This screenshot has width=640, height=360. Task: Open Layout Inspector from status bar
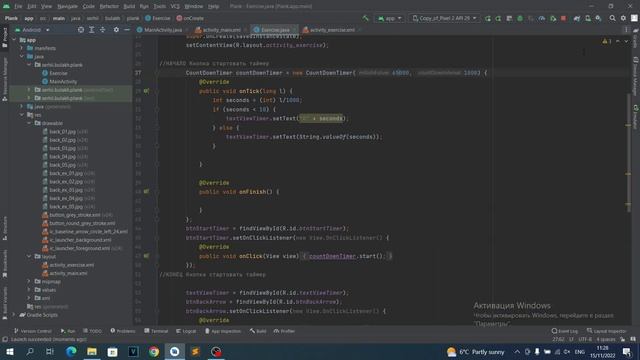[607, 331]
